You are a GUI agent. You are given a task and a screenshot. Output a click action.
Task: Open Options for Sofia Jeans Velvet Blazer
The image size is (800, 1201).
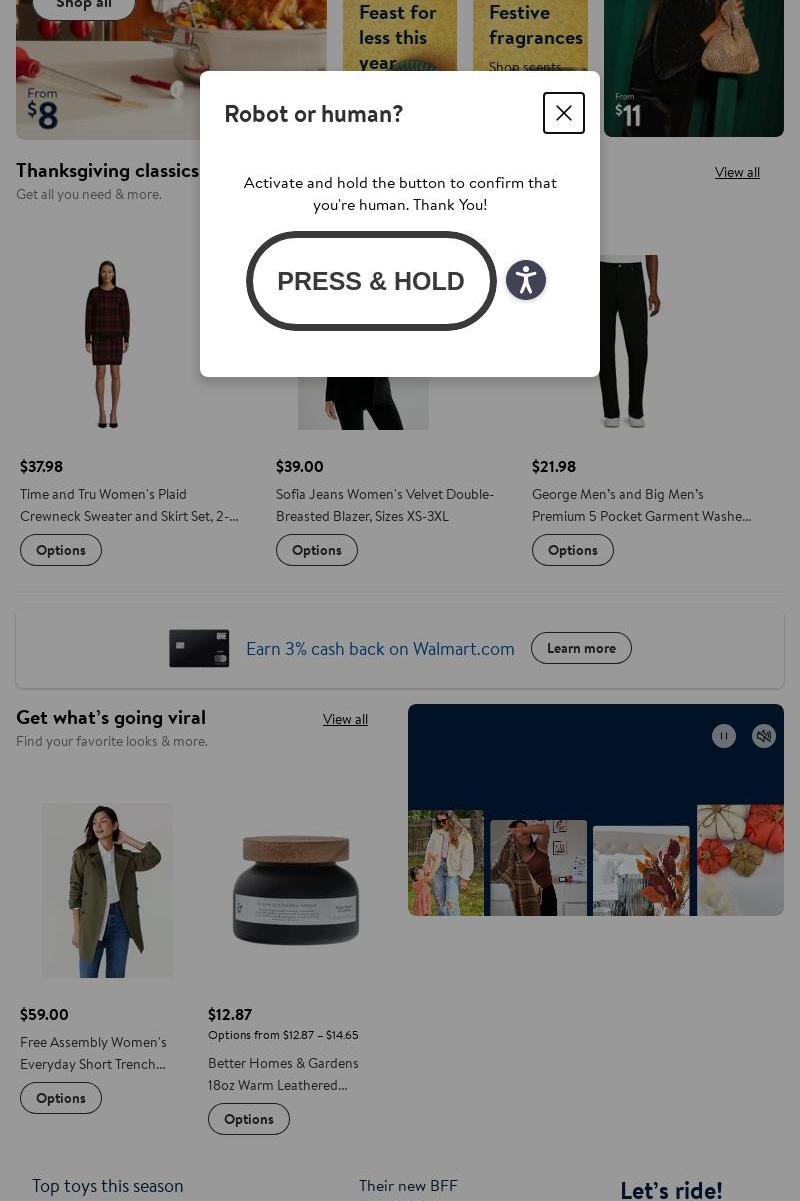(x=317, y=550)
